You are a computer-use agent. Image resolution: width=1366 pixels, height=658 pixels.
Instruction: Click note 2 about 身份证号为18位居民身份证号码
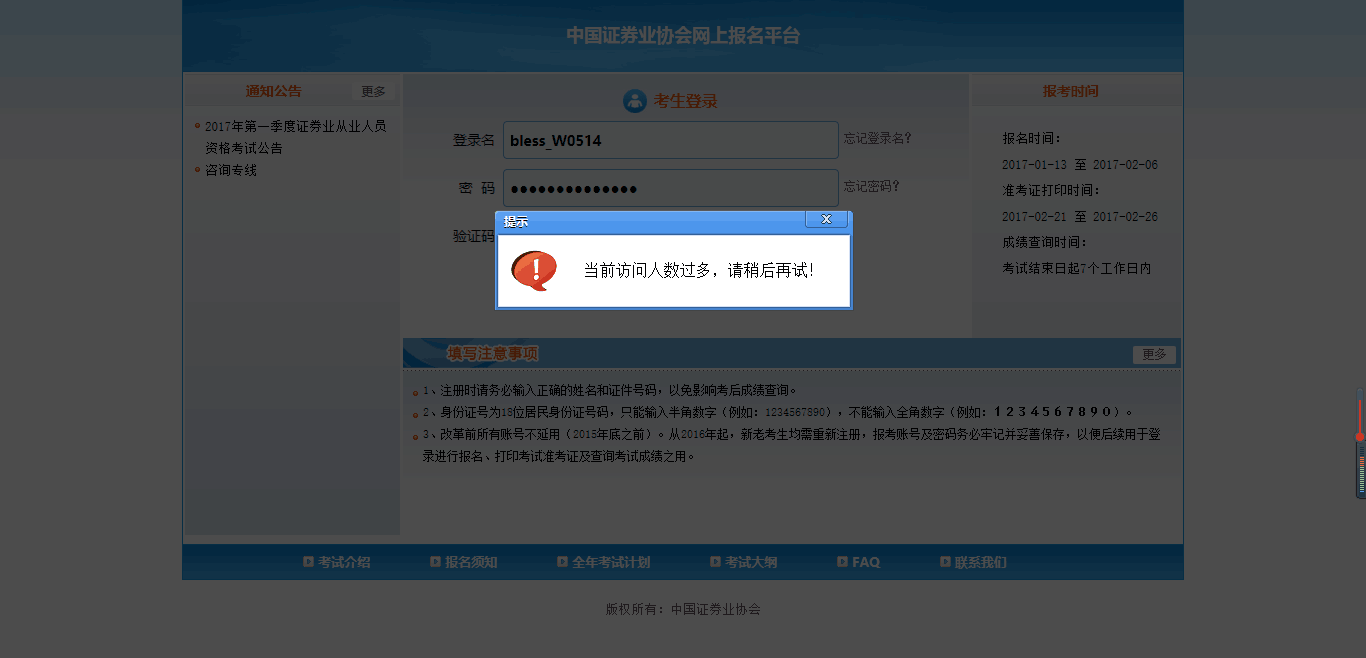[778, 412]
